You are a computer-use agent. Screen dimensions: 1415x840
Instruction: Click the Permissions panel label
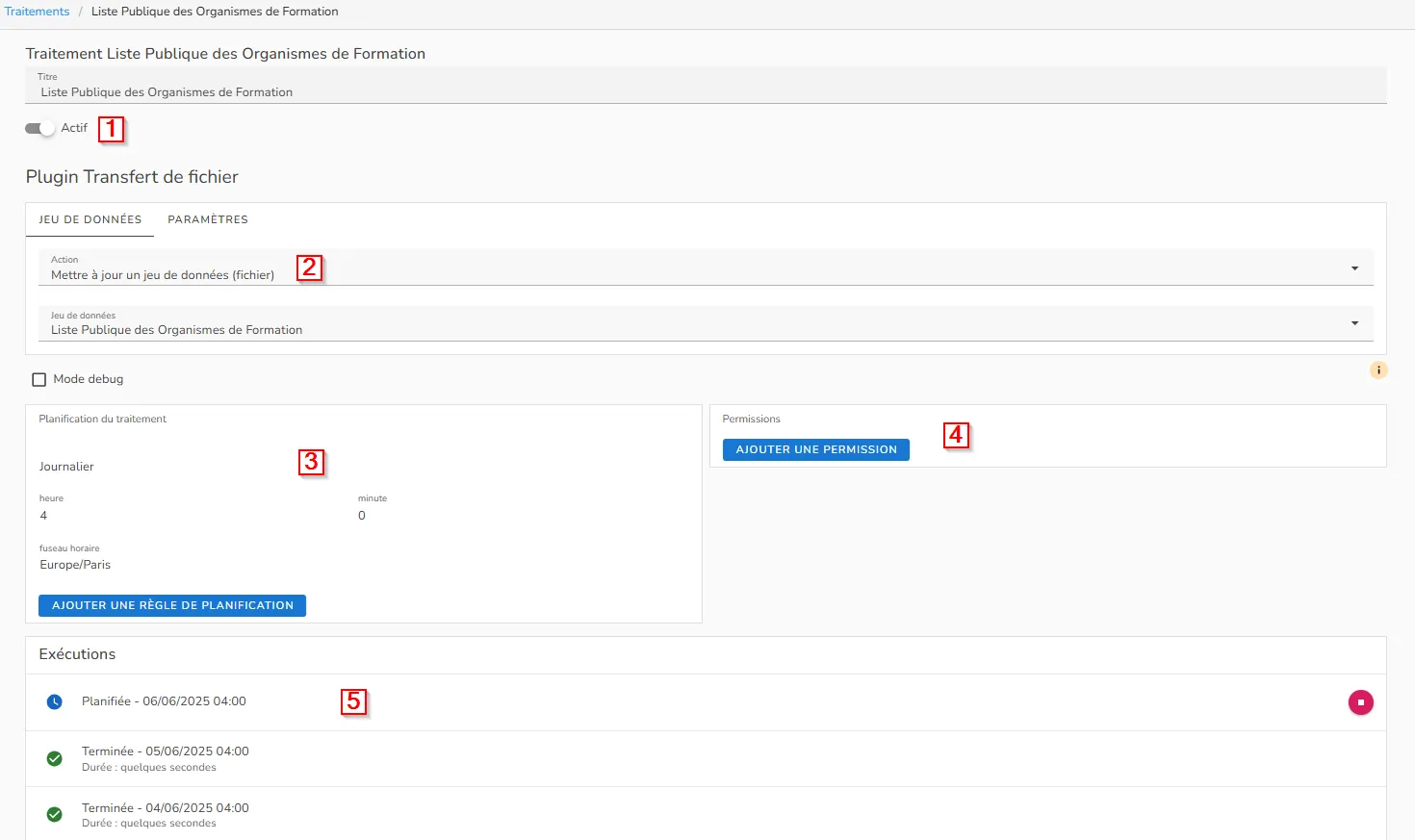coord(751,420)
